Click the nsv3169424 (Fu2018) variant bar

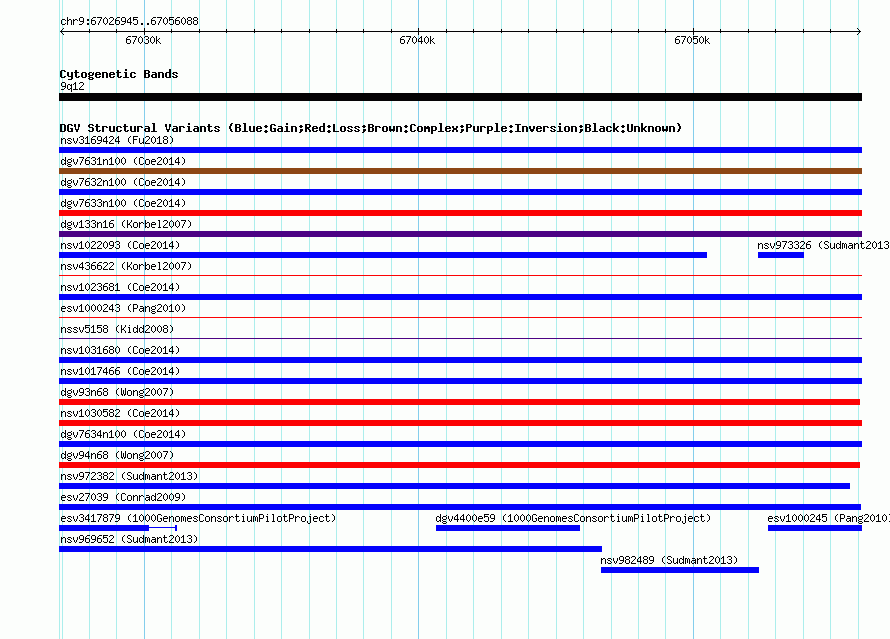point(460,150)
